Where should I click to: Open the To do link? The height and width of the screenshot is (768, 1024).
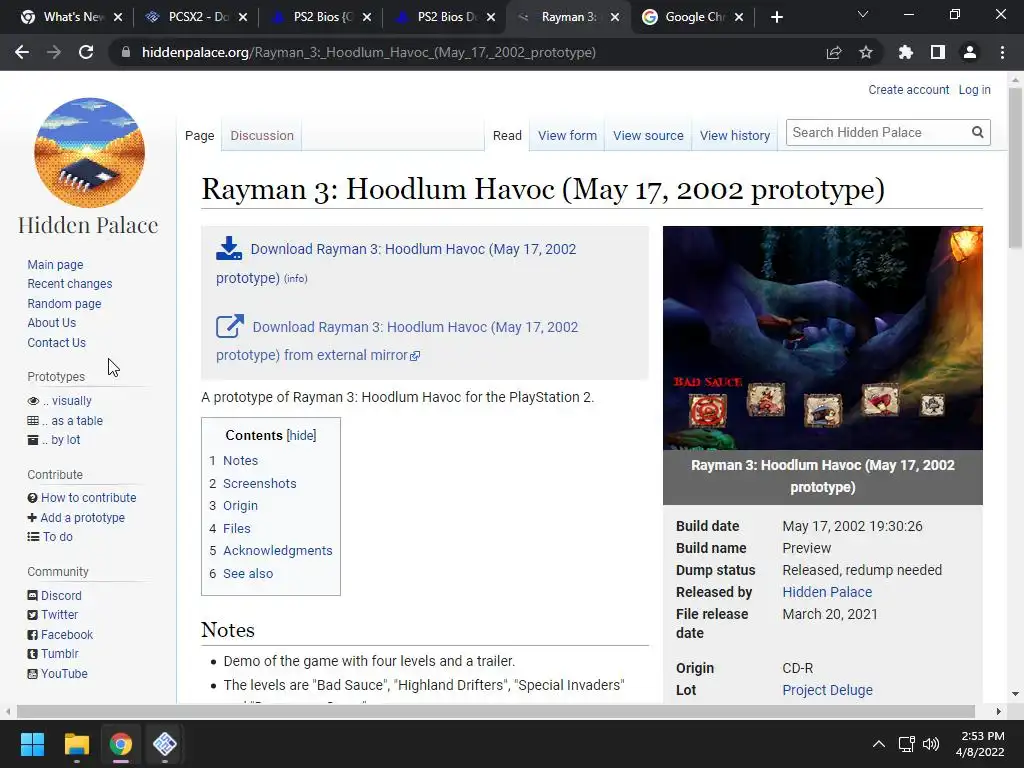pos(57,537)
